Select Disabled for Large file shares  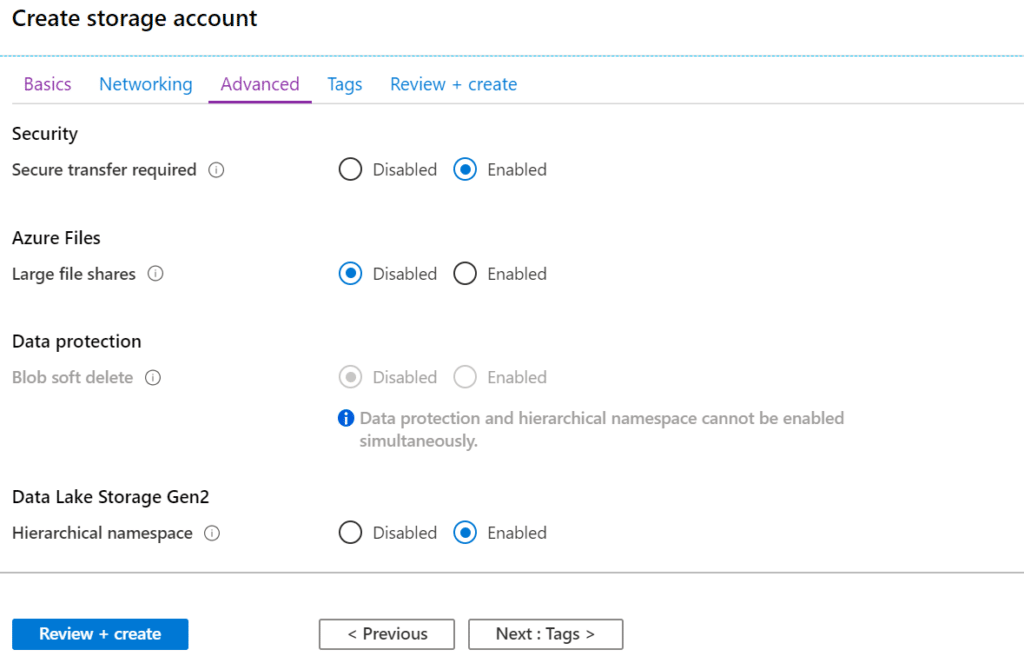coord(350,274)
